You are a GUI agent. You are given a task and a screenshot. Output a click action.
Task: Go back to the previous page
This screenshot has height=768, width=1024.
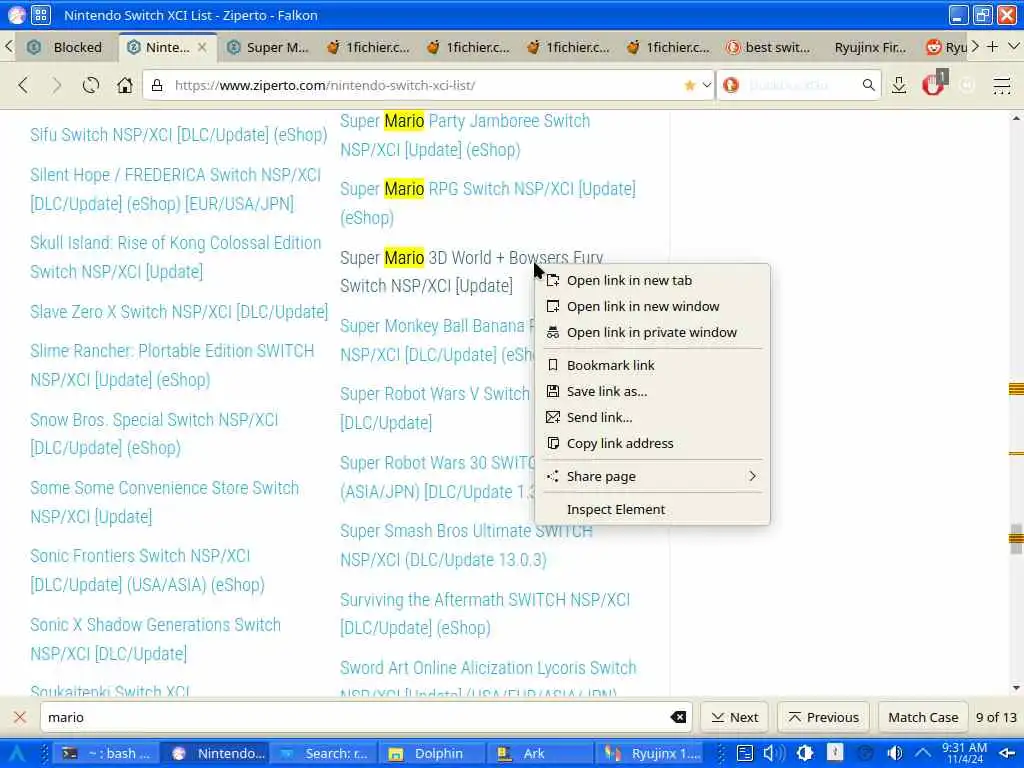(x=24, y=85)
